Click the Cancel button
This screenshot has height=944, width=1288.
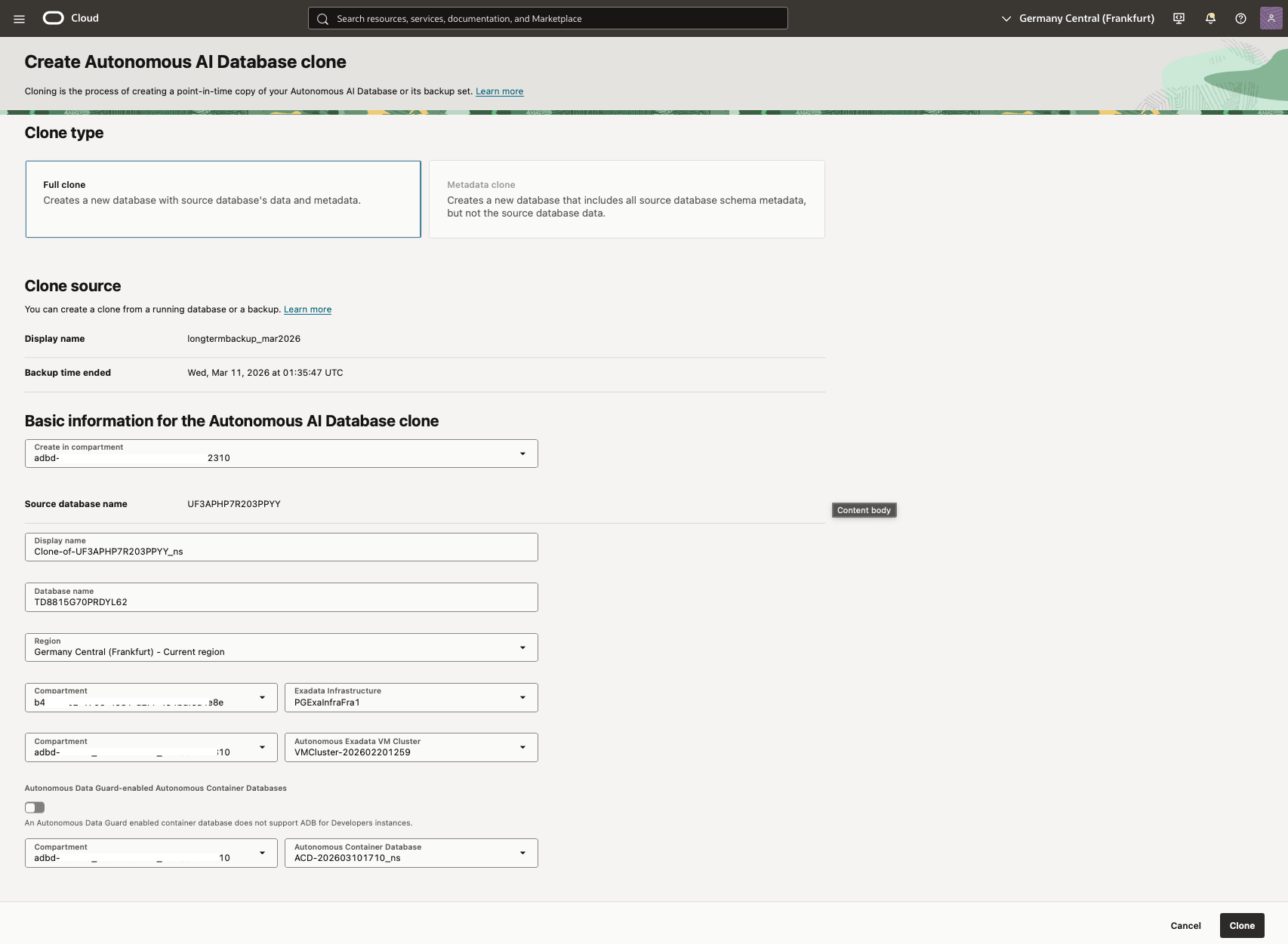tap(1185, 926)
